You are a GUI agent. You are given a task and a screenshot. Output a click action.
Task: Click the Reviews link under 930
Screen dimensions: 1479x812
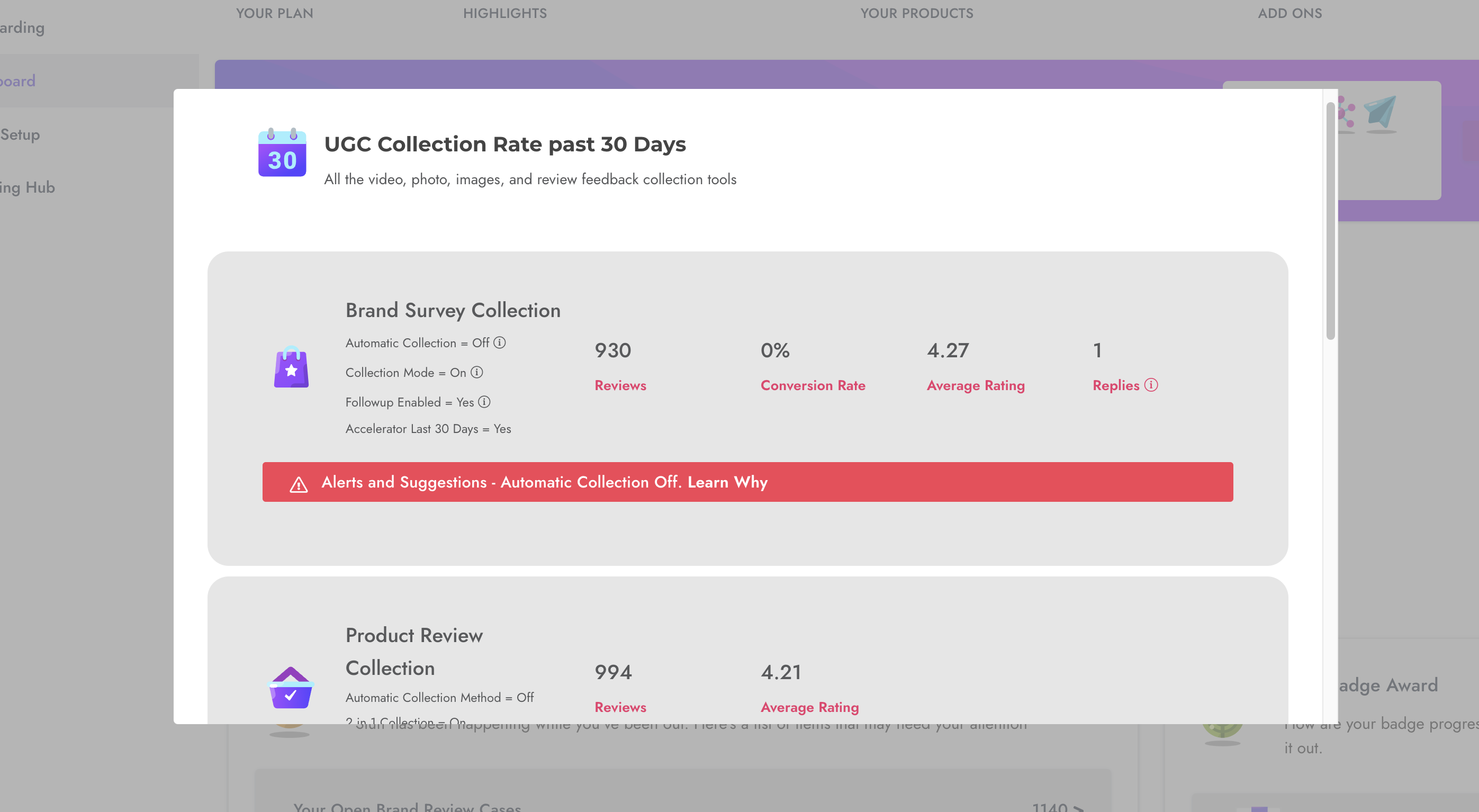[620, 385]
